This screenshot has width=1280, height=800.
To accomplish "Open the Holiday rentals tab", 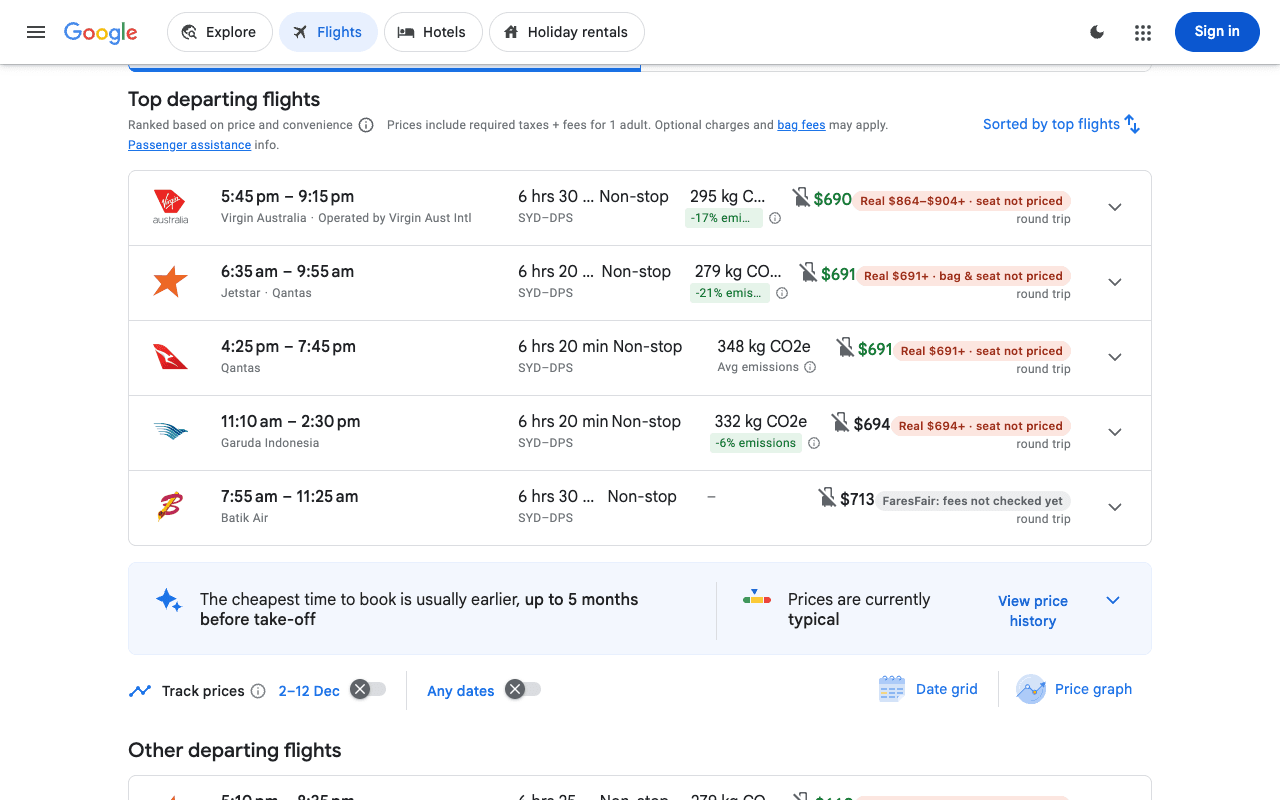I will [567, 32].
